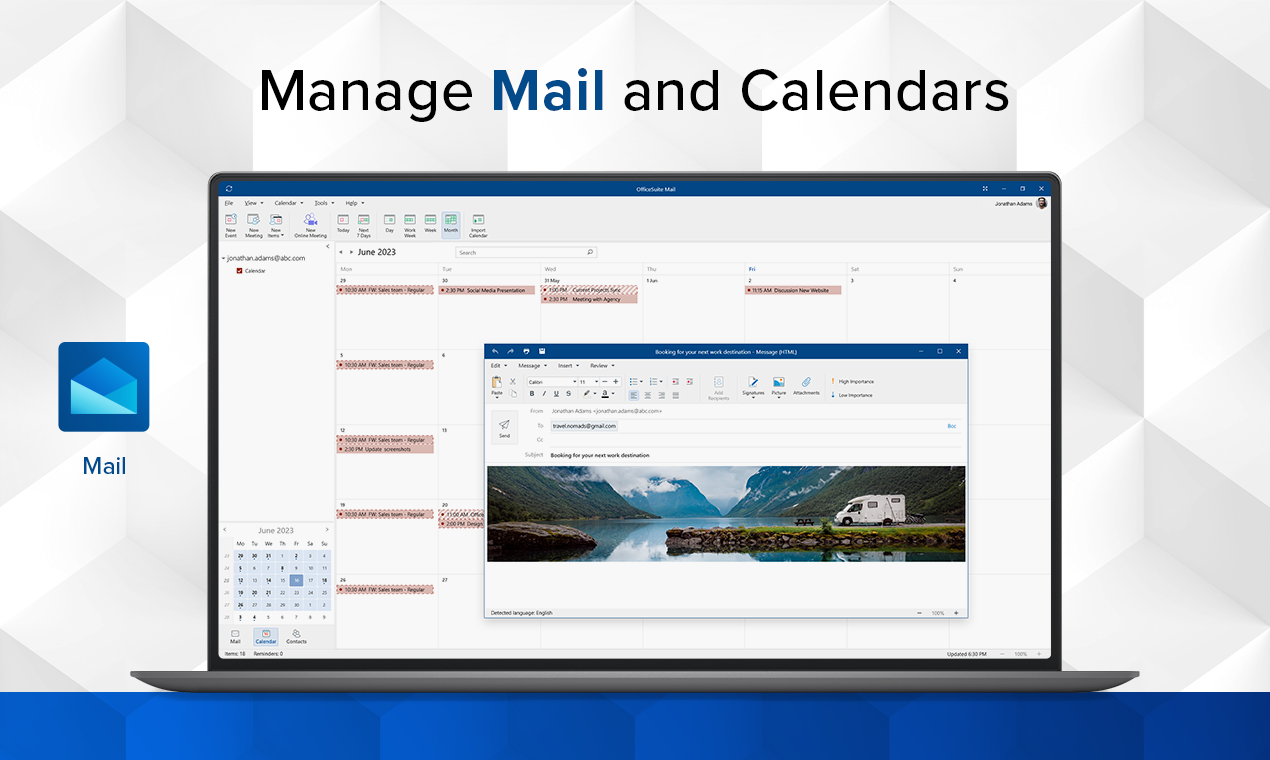Screen dimensions: 1270x760
Task: Select the Month view button
Action: tap(451, 224)
